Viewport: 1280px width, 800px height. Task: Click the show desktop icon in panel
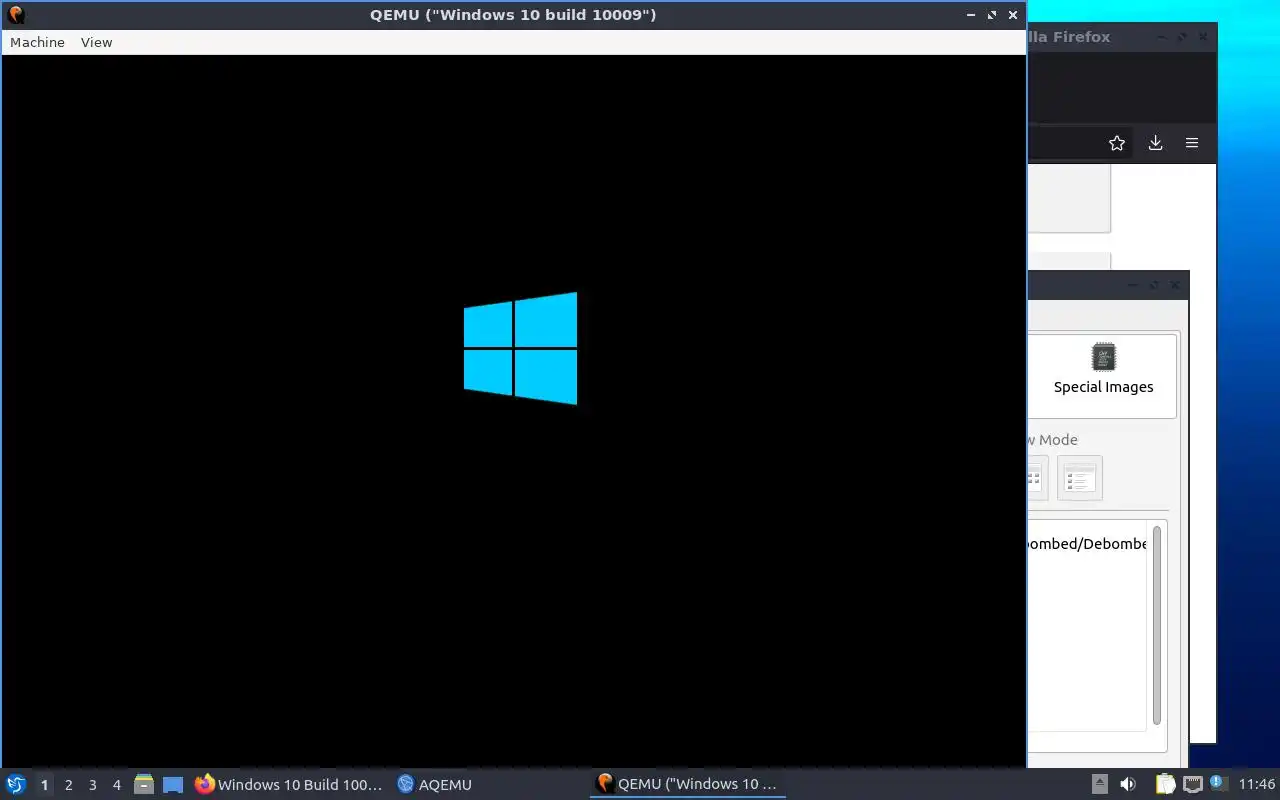173,784
